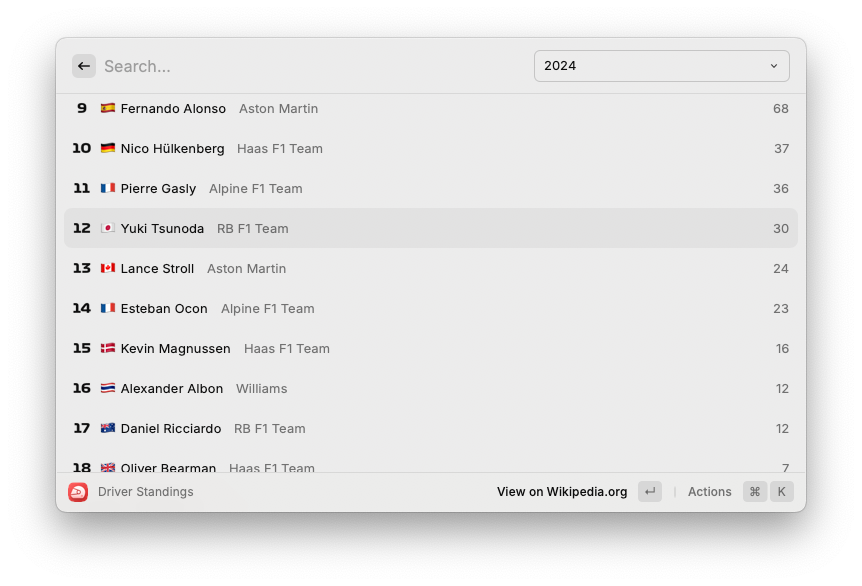The width and height of the screenshot is (862, 586).
Task: Click RB F1 Team label beside Ricciardo
Action: point(269,429)
